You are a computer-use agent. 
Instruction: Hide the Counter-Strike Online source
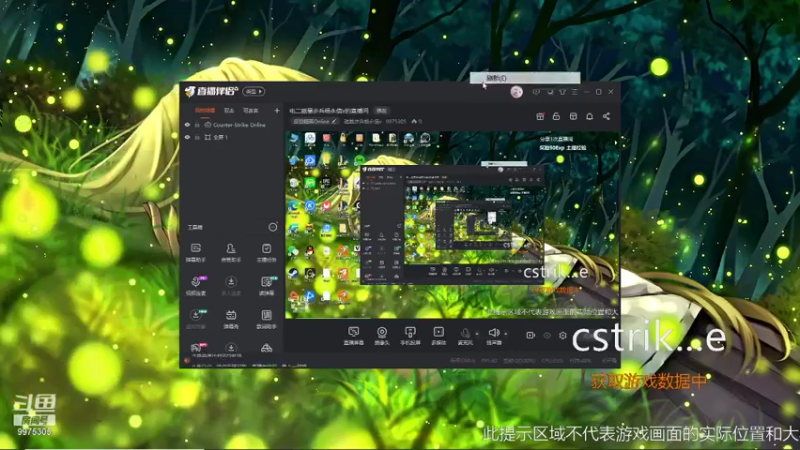(187, 125)
